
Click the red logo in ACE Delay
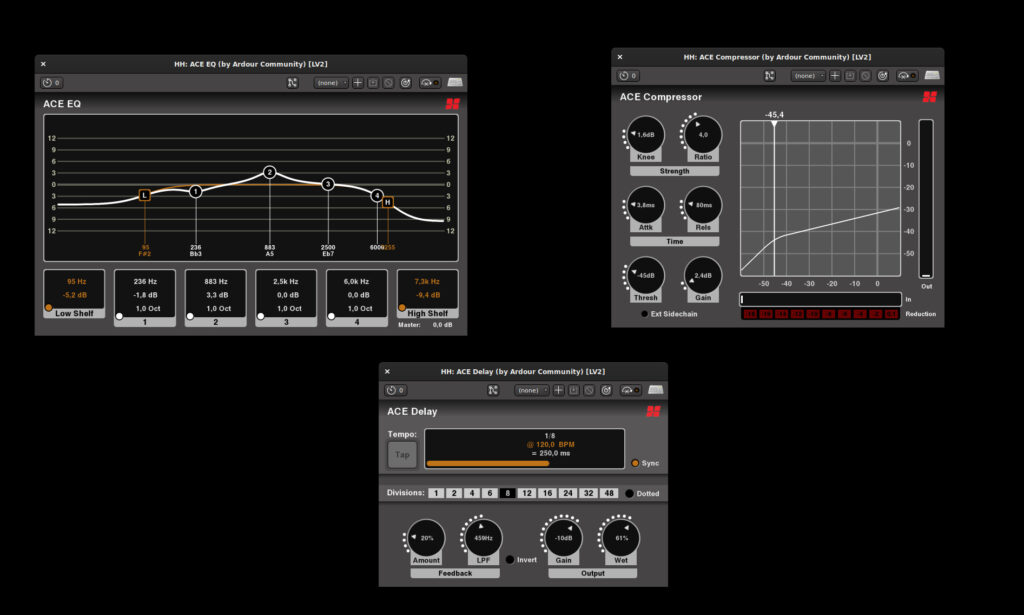[x=653, y=411]
